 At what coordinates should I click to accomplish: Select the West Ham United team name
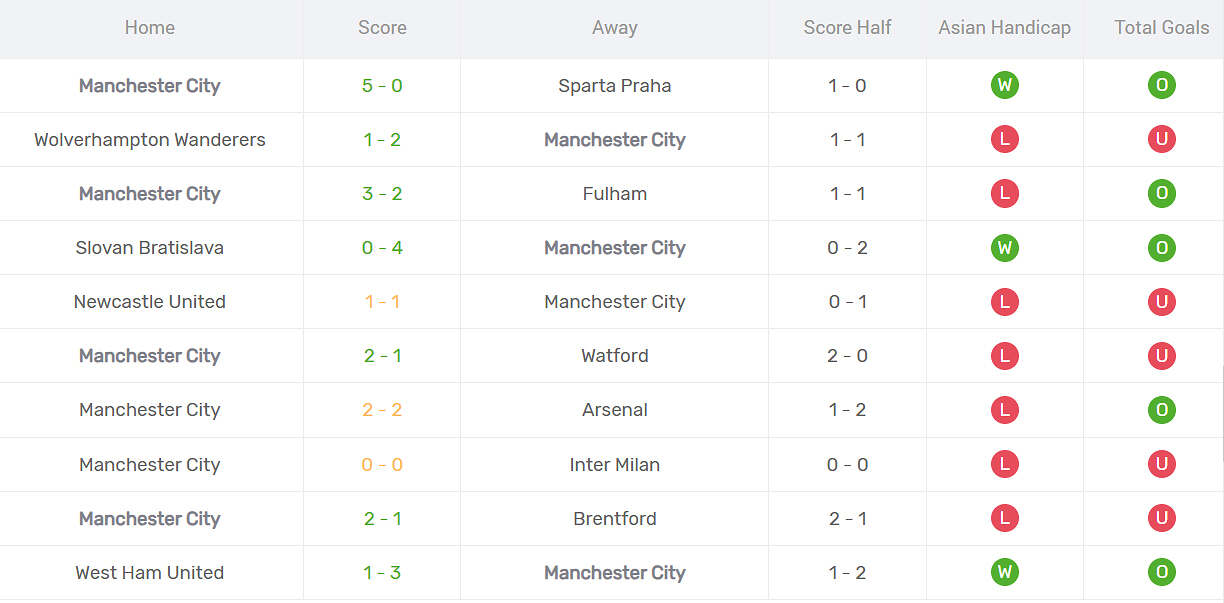pos(150,573)
